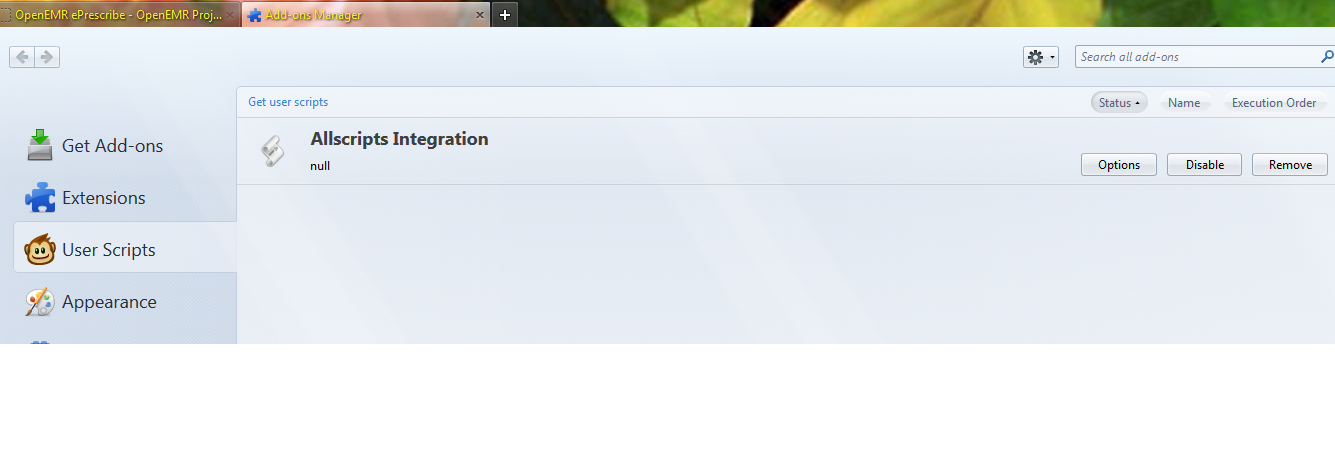The image size is (1335, 460).
Task: Sort scripts by Status
Action: tap(1119, 103)
